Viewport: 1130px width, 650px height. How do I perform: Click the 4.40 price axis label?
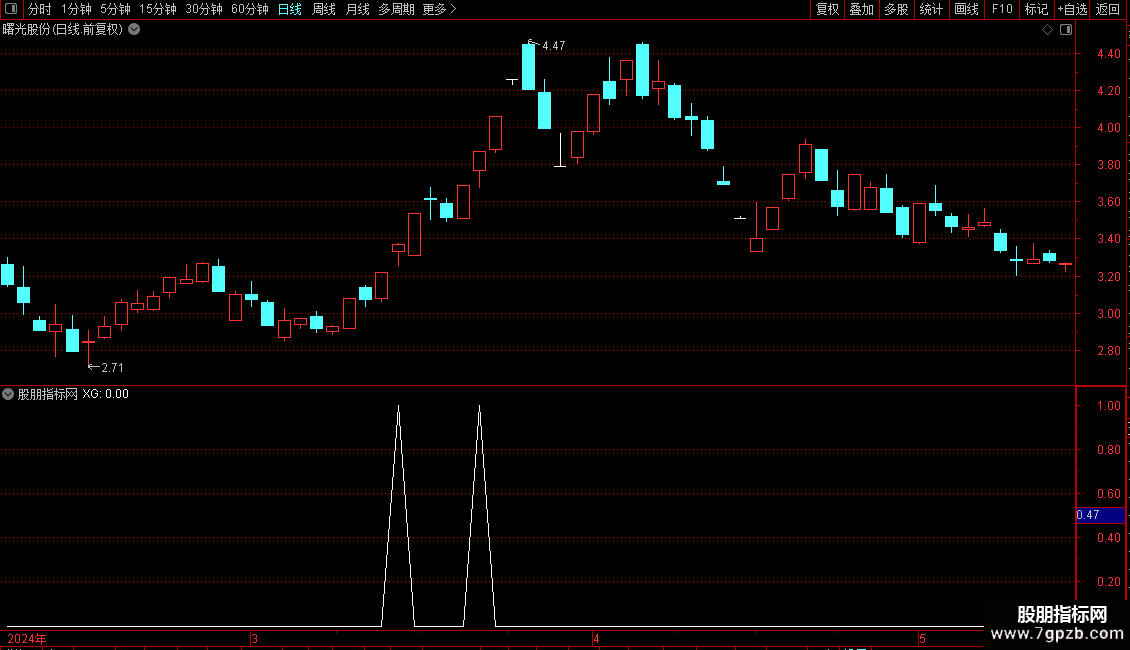(x=1108, y=54)
